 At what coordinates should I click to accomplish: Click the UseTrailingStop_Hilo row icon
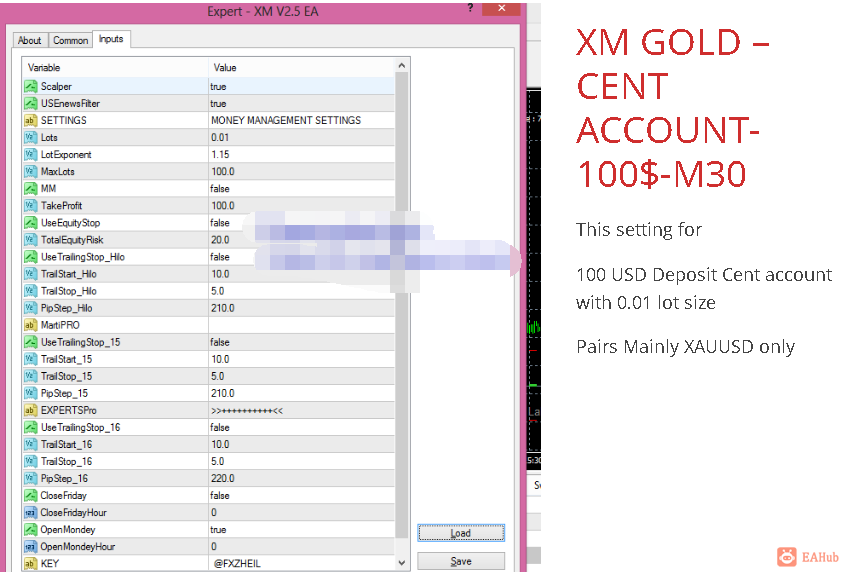[x=31, y=257]
